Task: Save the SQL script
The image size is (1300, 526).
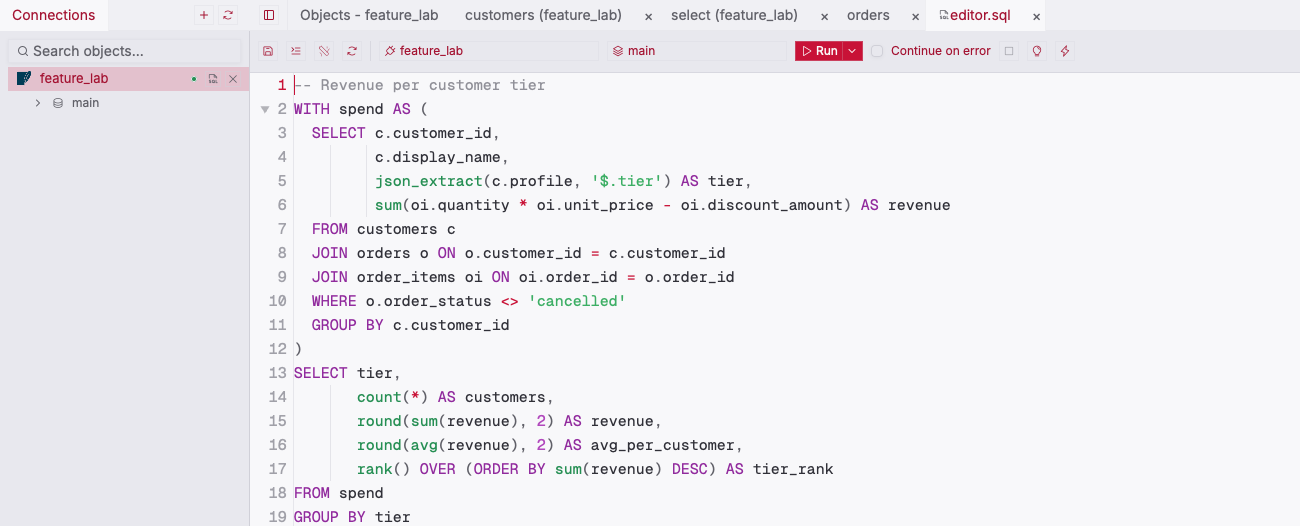Action: [268, 51]
